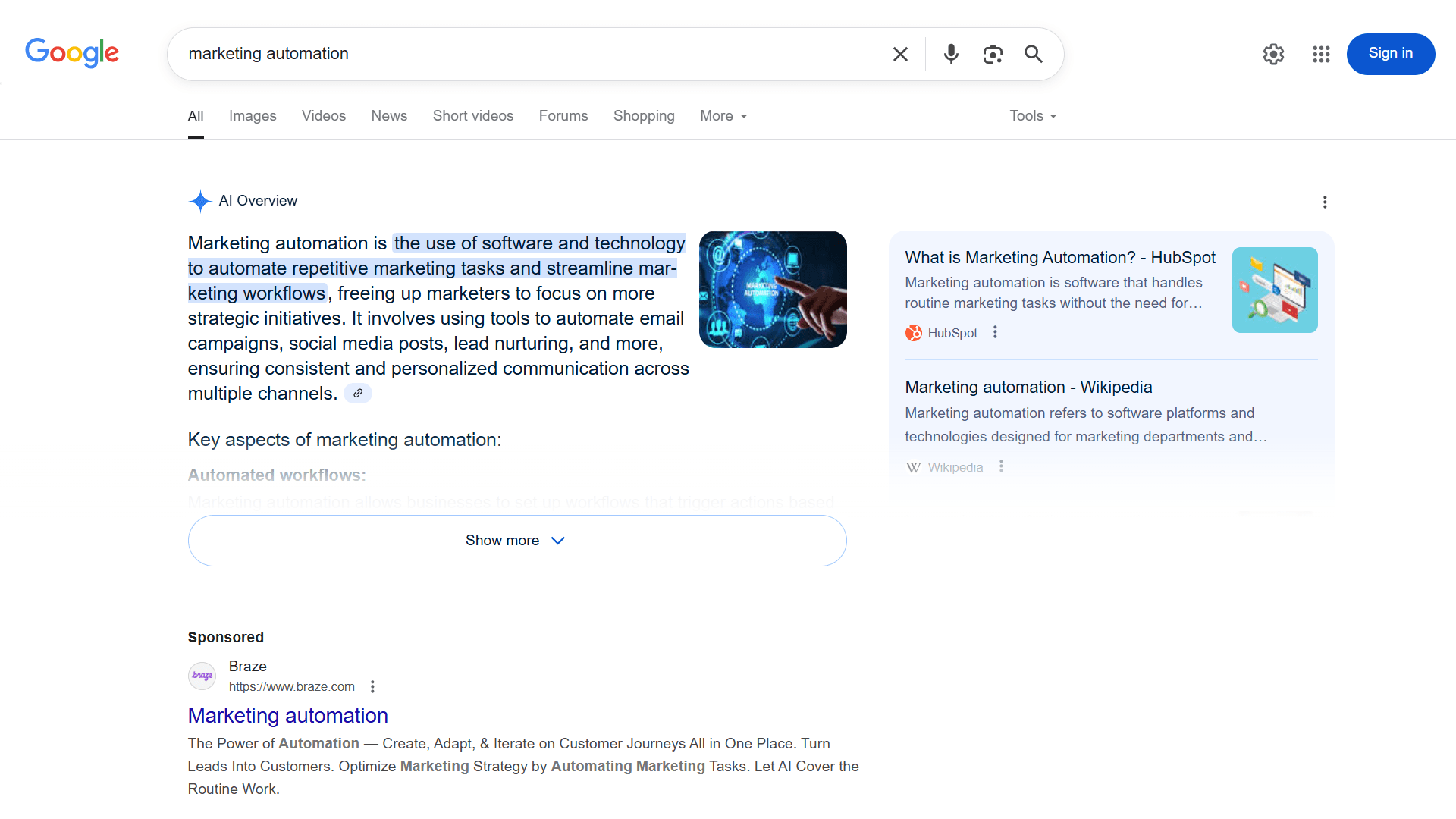Activate voice search with the microphone icon
Screen dimensions: 1456x819
tap(951, 54)
